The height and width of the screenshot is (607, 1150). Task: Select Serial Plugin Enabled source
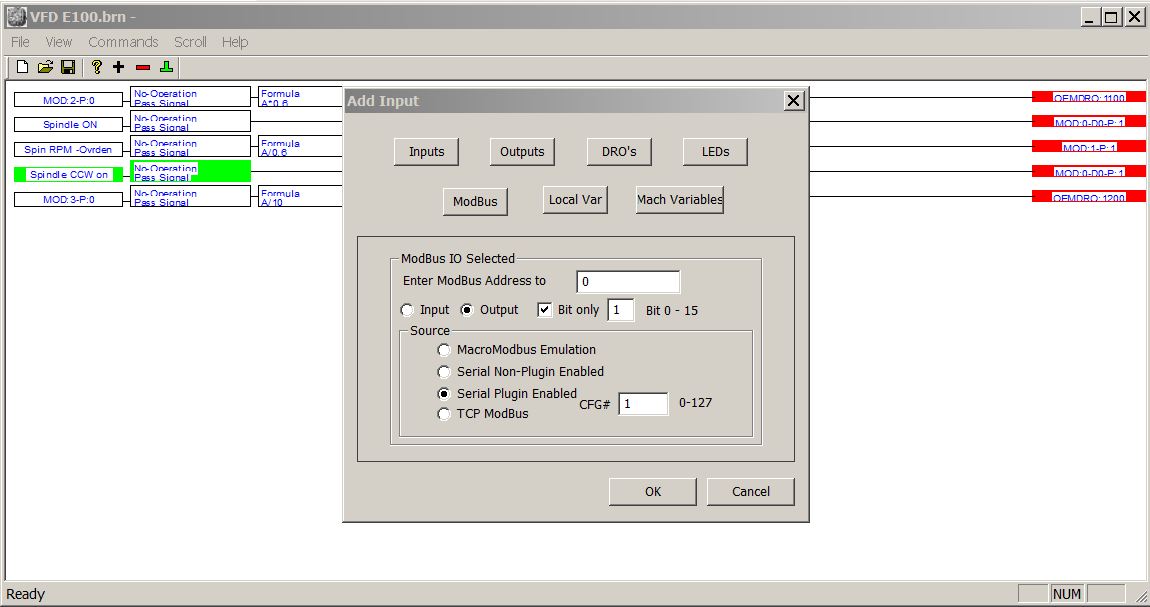[x=444, y=394]
